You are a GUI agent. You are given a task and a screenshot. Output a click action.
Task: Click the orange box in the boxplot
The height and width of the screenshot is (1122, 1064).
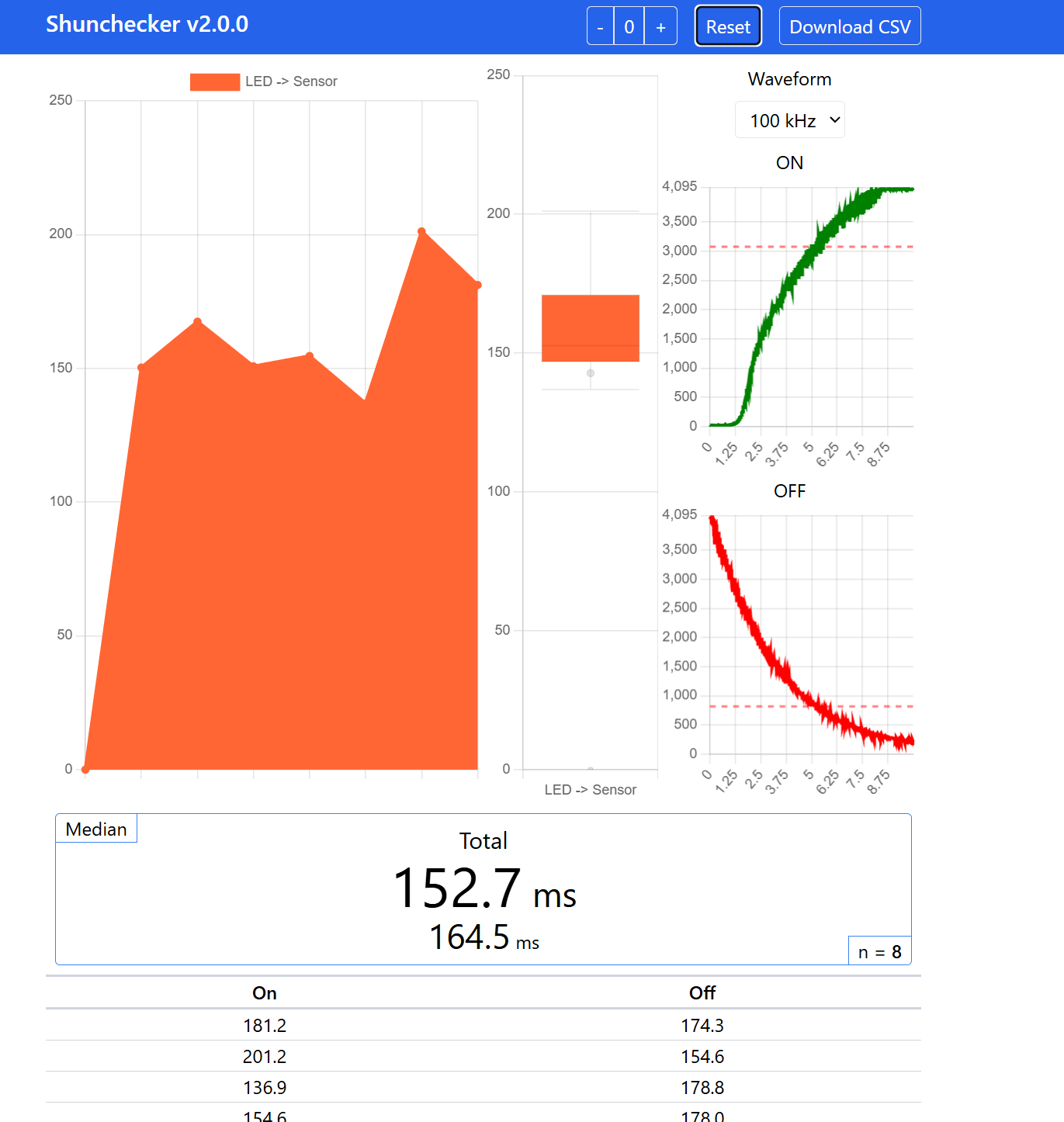coord(590,327)
